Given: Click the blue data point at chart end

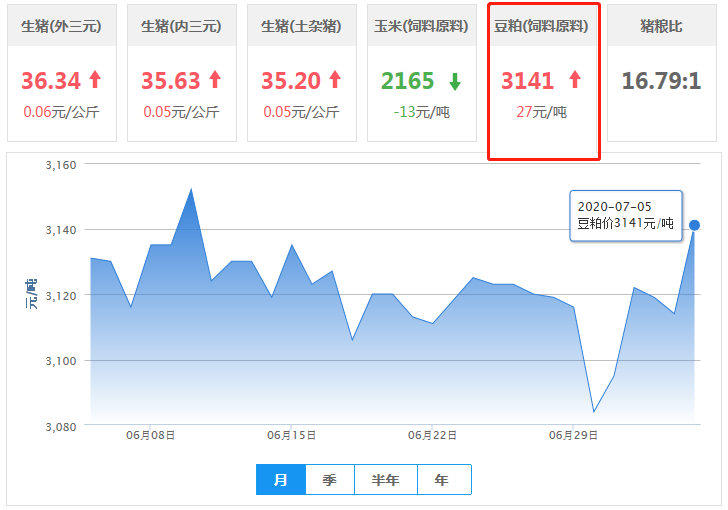Looking at the screenshot, I should pos(694,225).
